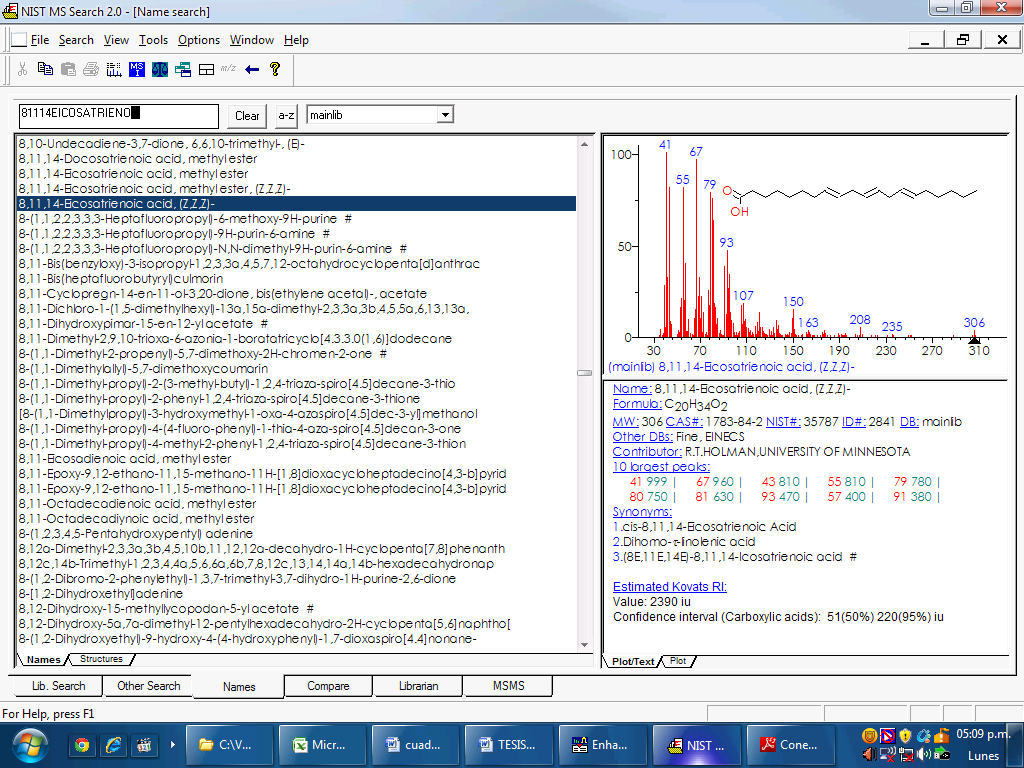
Task: Click the name search input field
Action: pos(118,116)
